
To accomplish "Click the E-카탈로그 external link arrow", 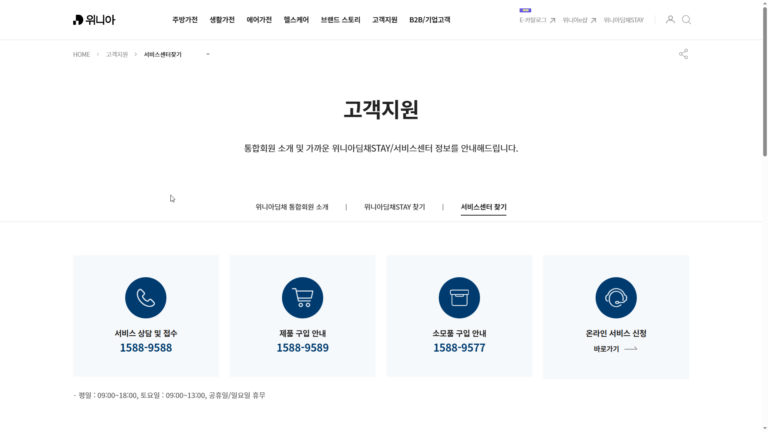I will click(552, 21).
